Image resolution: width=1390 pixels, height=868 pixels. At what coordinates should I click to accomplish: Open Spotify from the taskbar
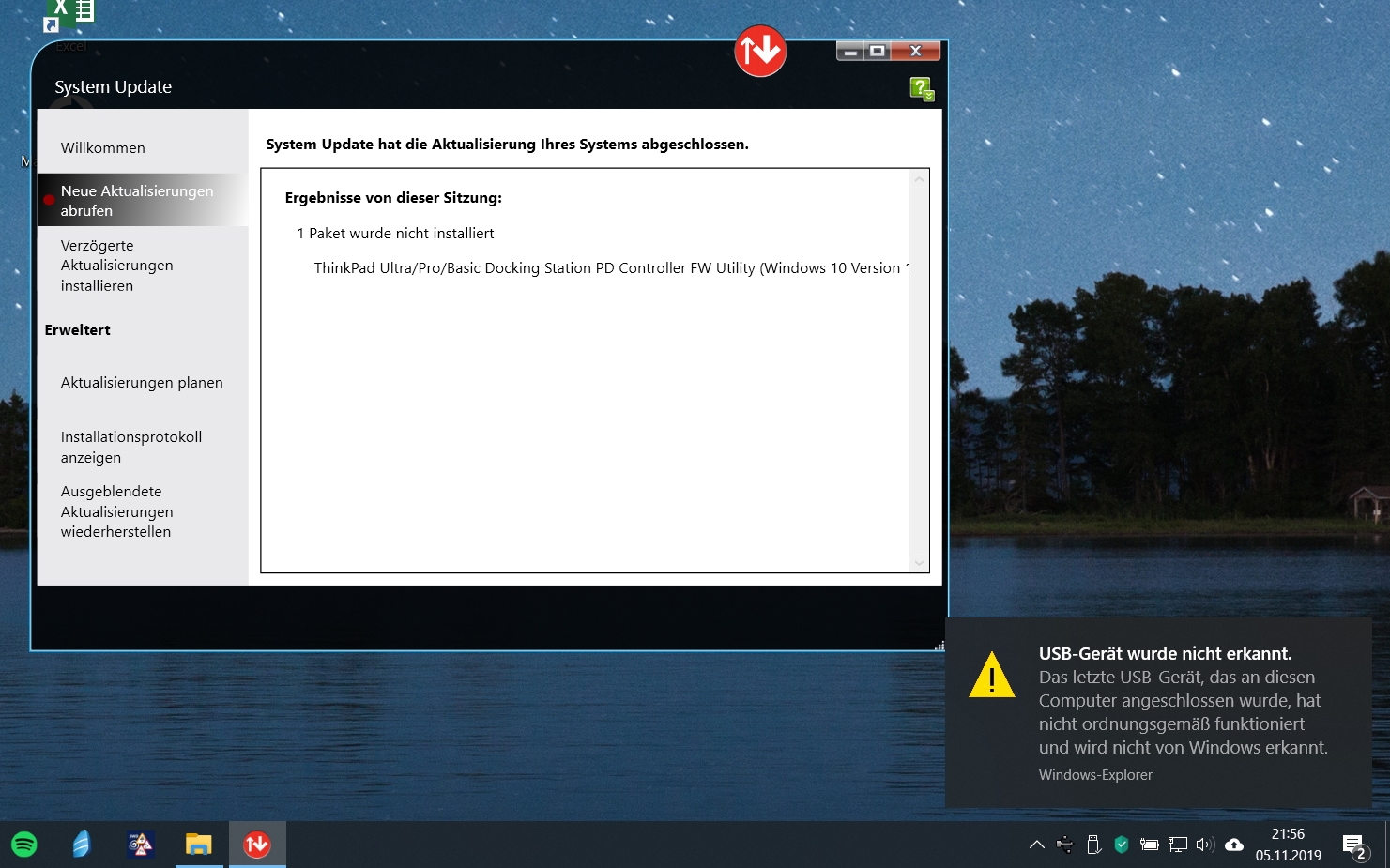click(x=24, y=845)
